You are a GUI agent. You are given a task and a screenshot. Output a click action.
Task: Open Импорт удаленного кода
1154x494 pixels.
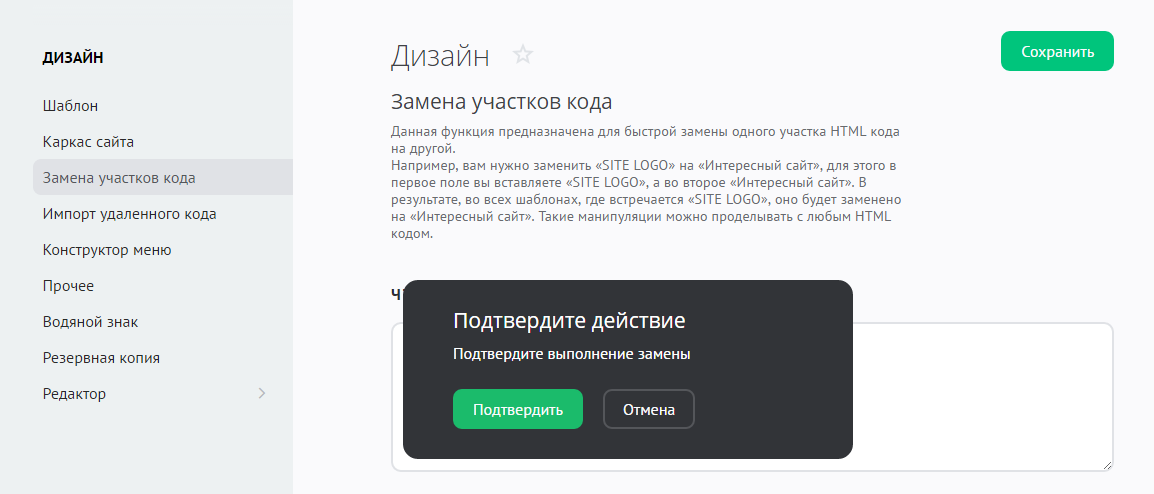[129, 214]
